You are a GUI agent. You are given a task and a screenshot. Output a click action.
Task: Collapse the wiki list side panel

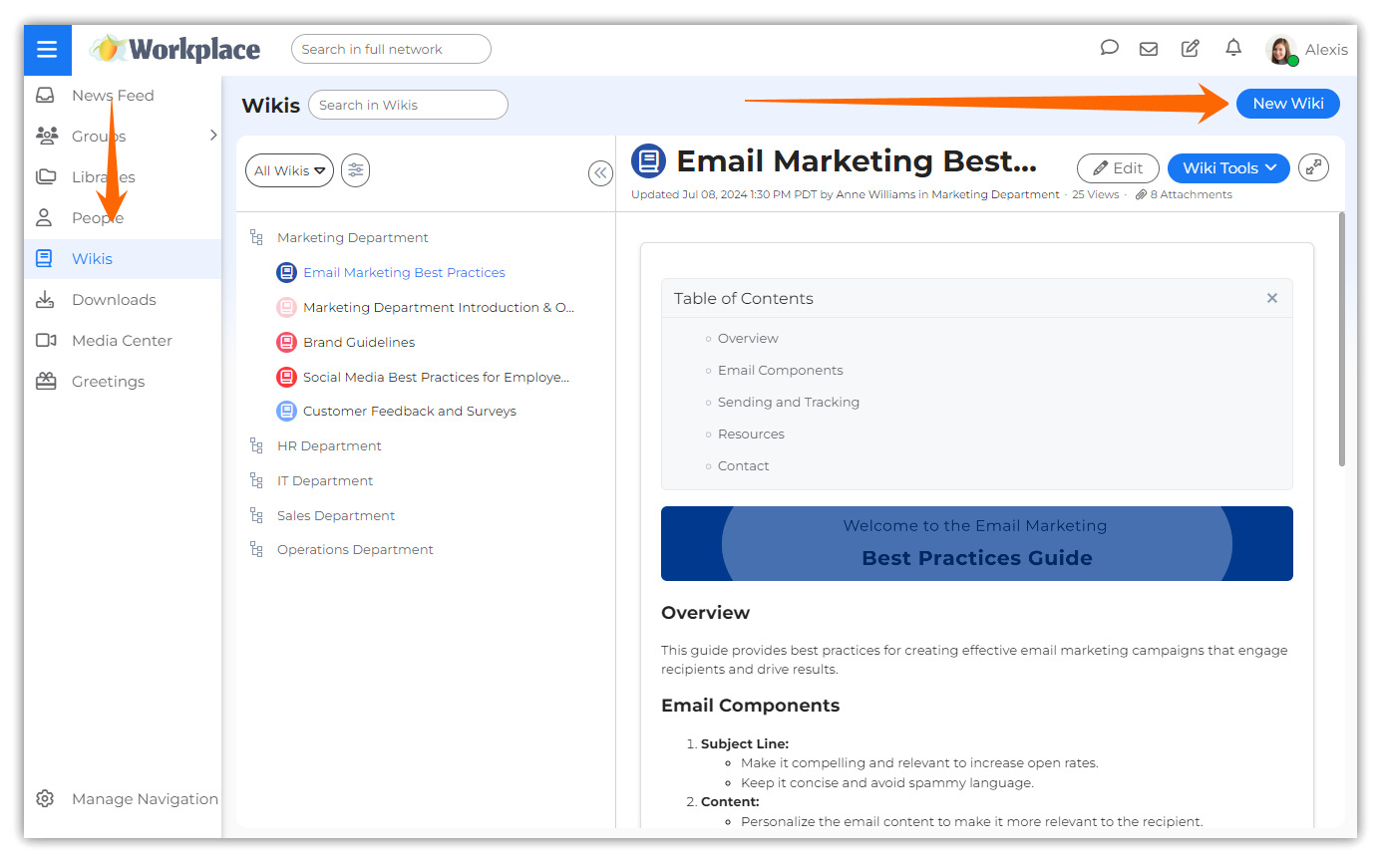tap(600, 173)
